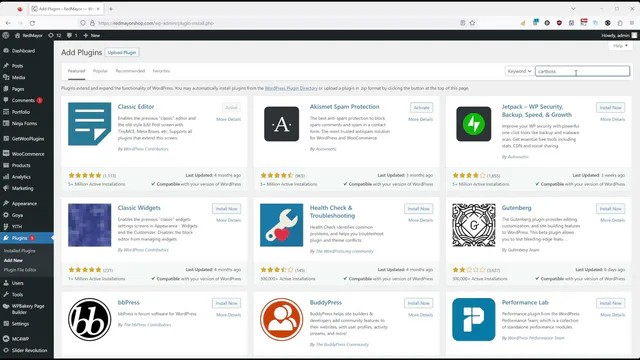Click the browser reload button
640x360 pixels.
pyautogui.click(x=32, y=23)
